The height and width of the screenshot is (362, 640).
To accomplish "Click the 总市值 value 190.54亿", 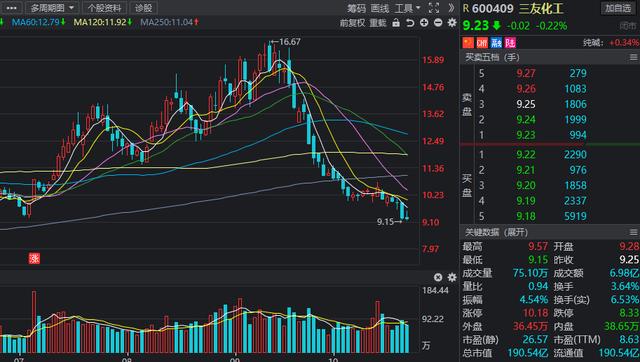I will pyautogui.click(x=528, y=353).
